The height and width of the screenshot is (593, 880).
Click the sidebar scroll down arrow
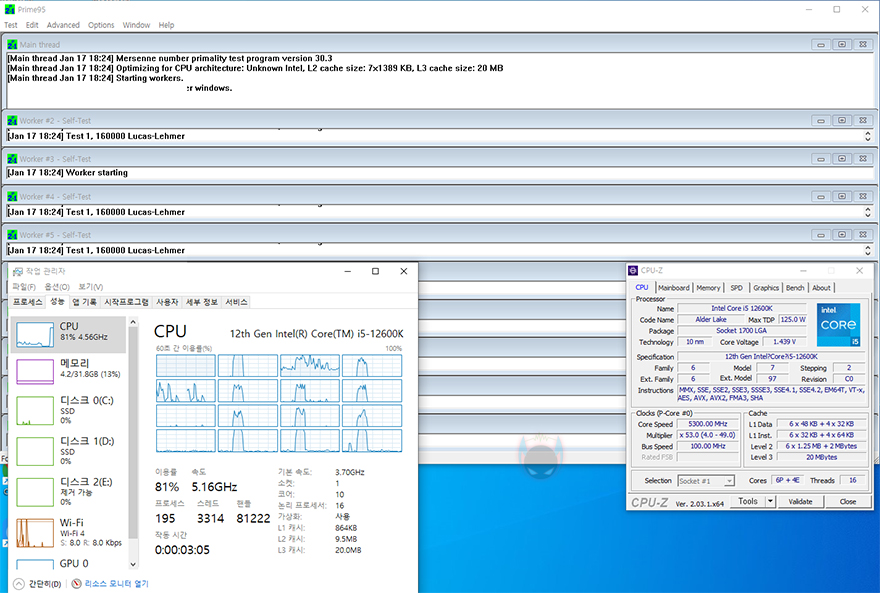coord(133,564)
